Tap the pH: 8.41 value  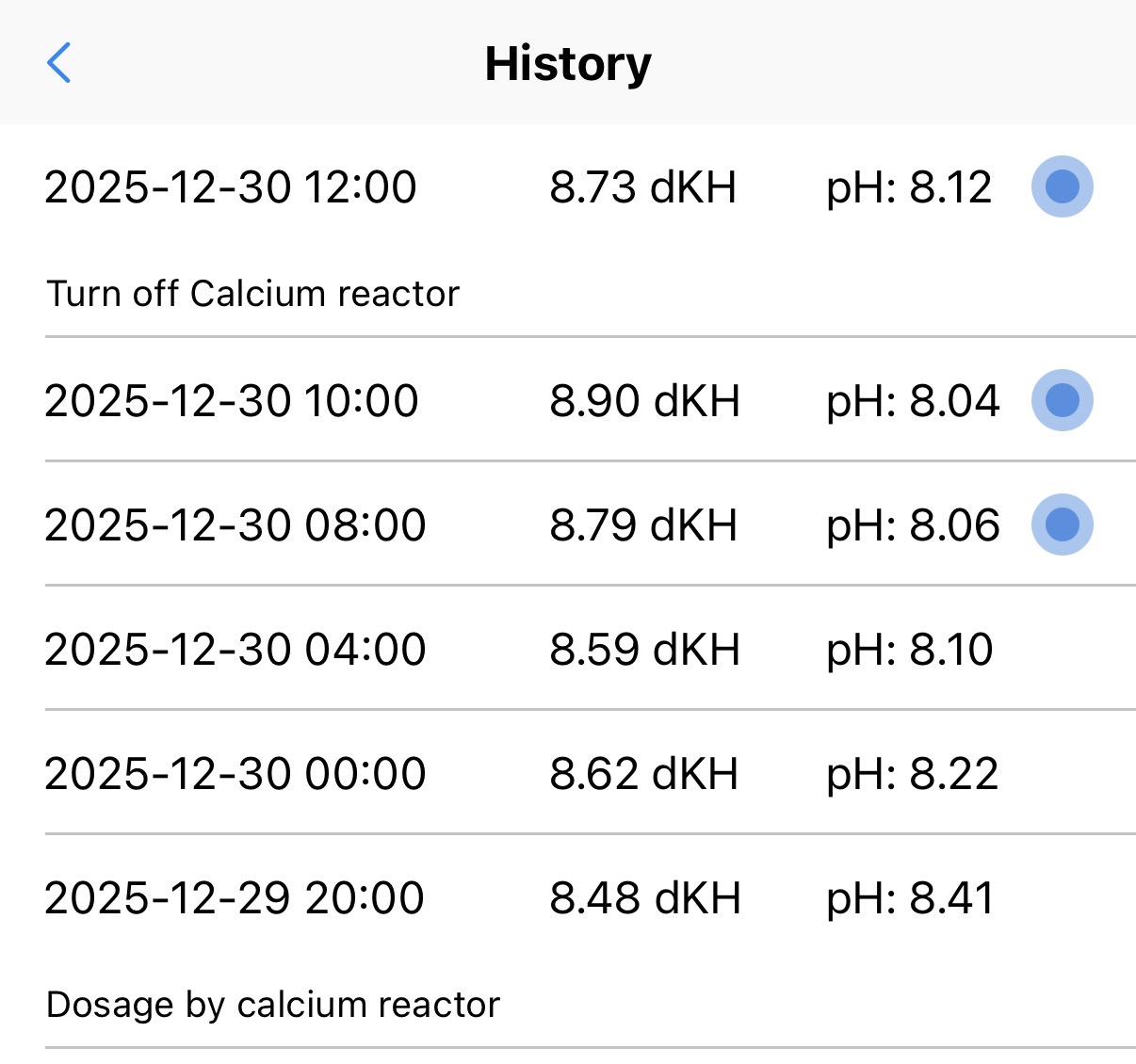(910, 897)
